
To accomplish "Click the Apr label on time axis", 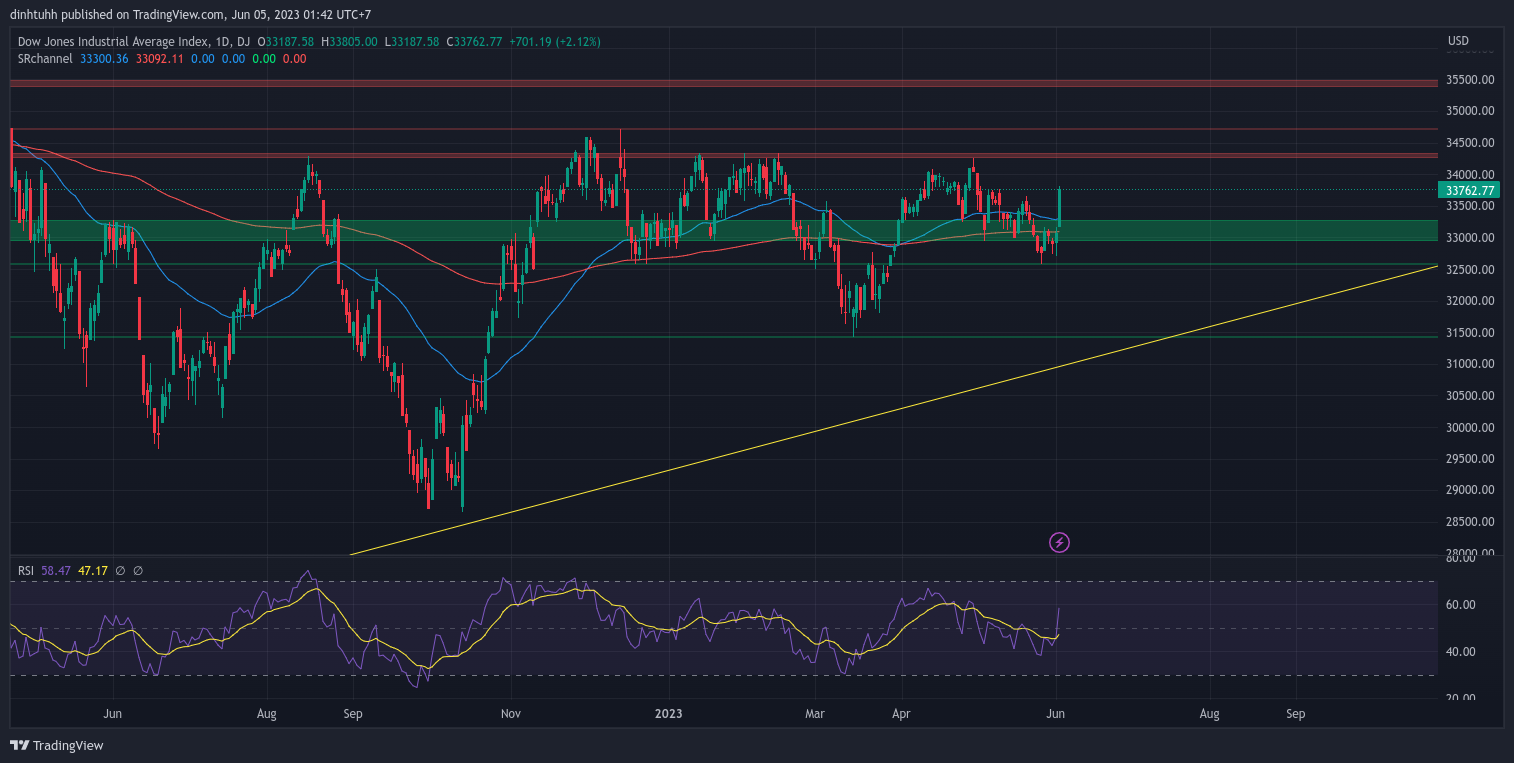I will pos(903,714).
